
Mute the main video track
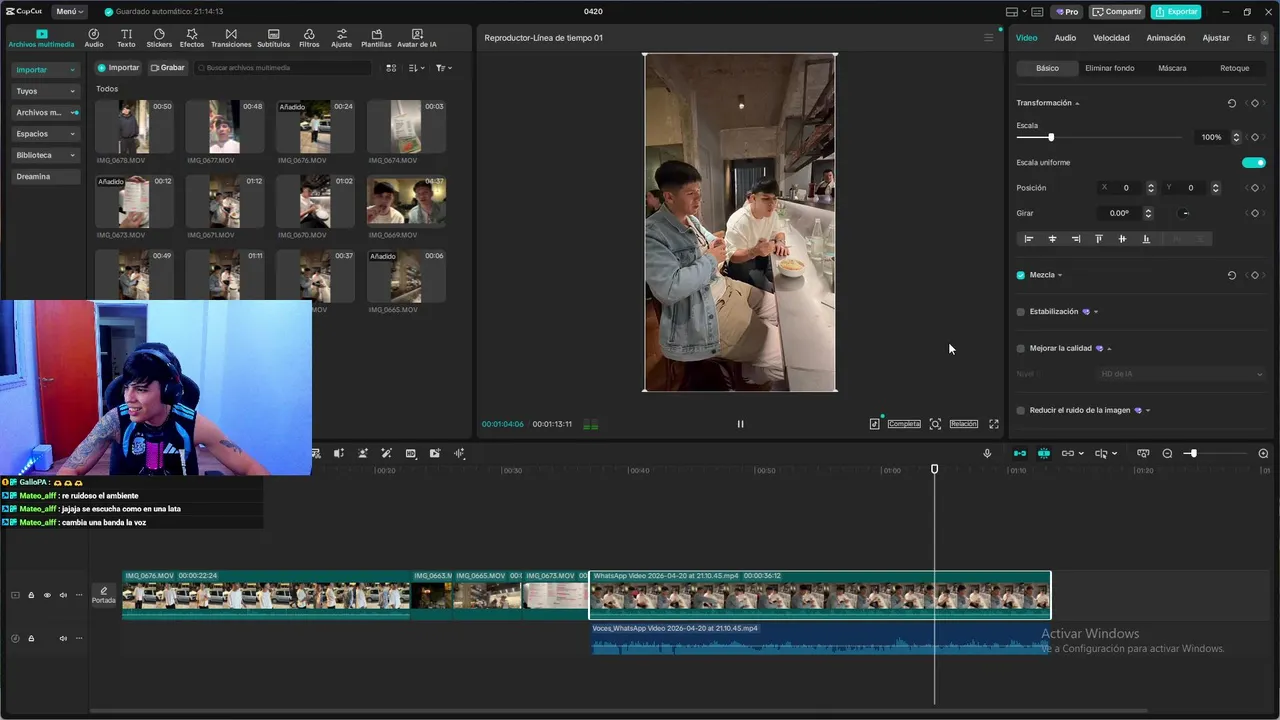tap(63, 595)
